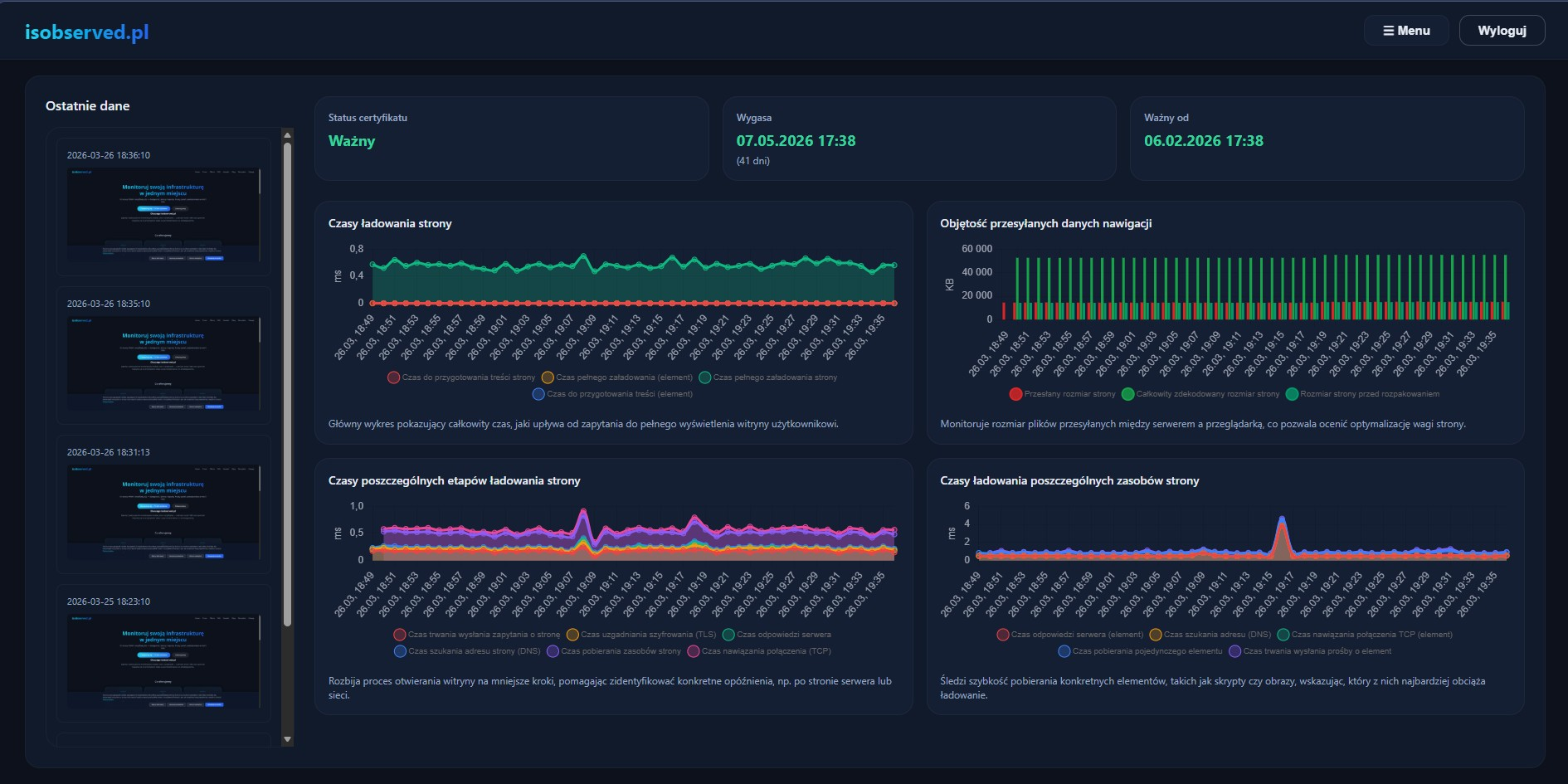Click the 'Wygasa' label

click(x=754, y=118)
